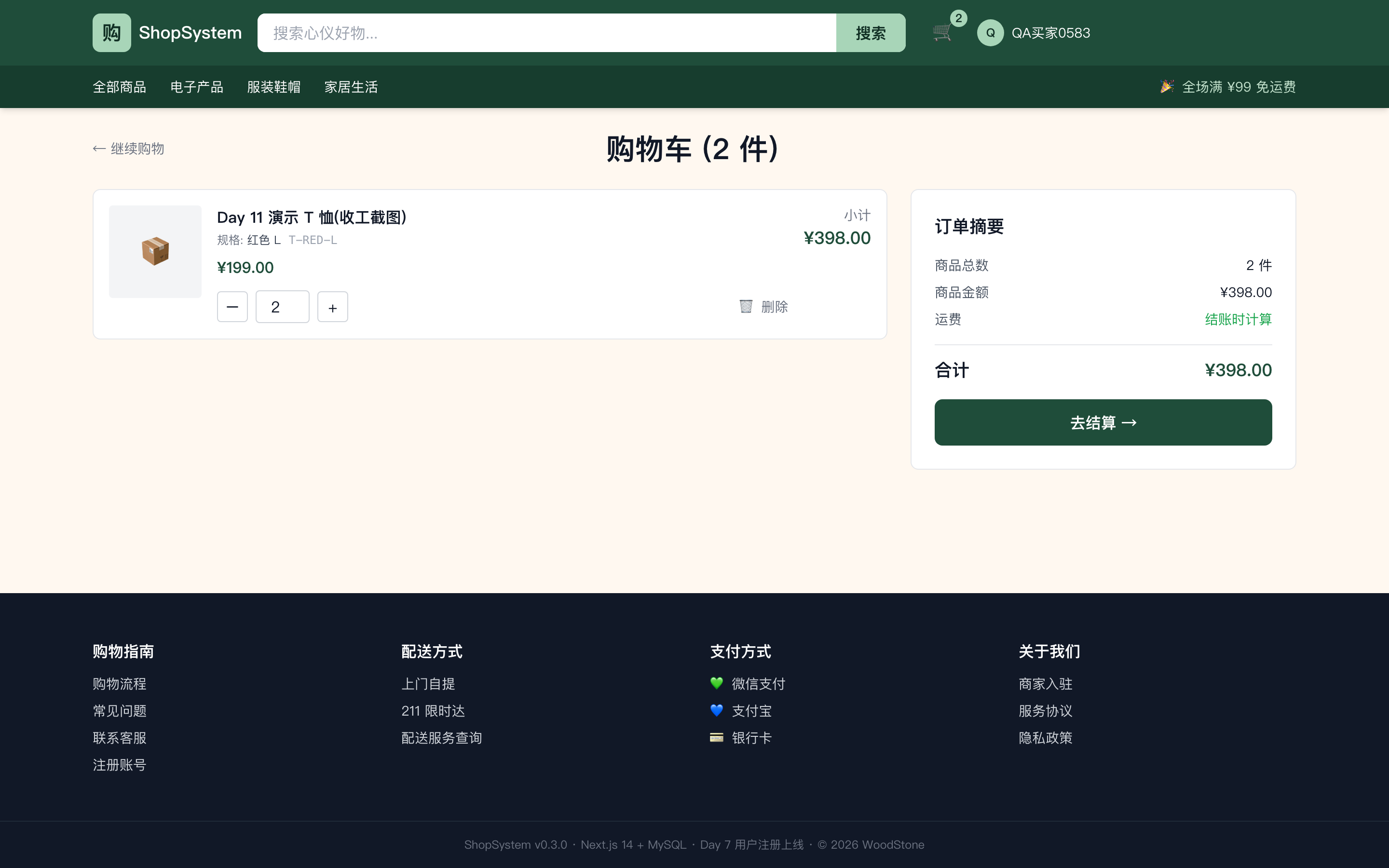Open the product thumbnail box image
The image size is (1389, 868).
(156, 251)
